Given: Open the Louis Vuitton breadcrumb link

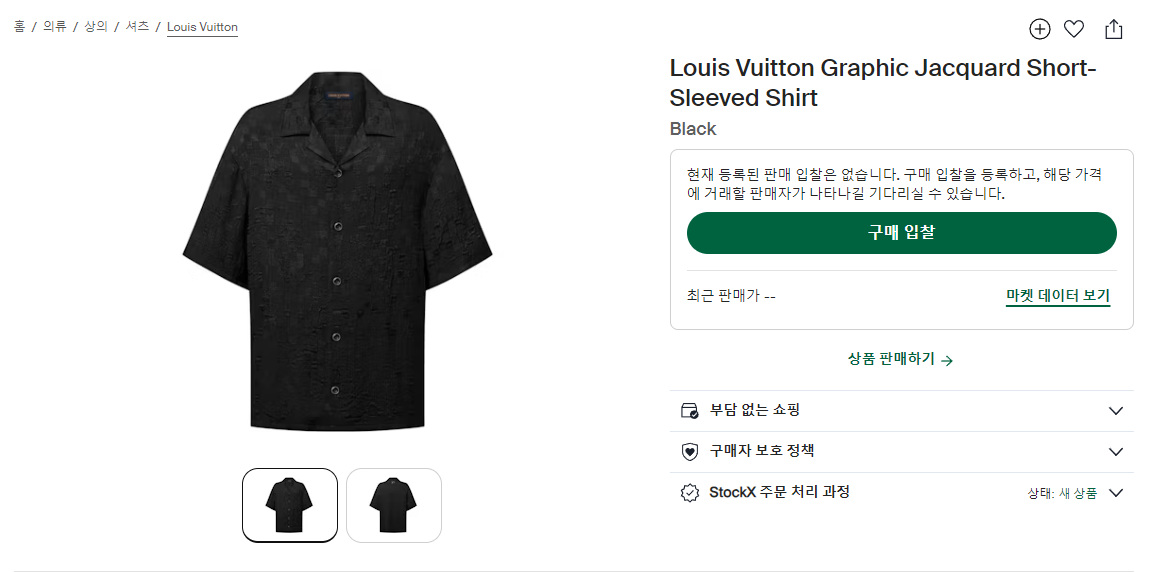Looking at the screenshot, I should 202,27.
